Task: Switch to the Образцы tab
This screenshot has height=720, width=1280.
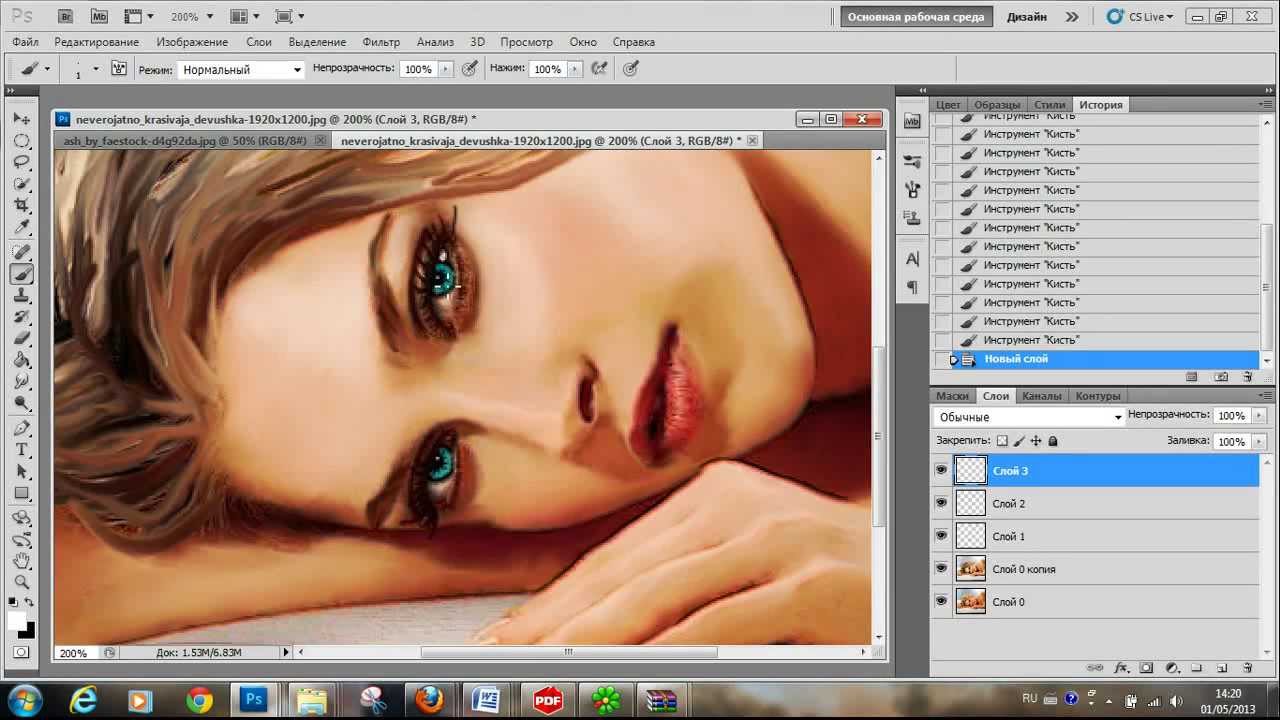Action: (997, 105)
